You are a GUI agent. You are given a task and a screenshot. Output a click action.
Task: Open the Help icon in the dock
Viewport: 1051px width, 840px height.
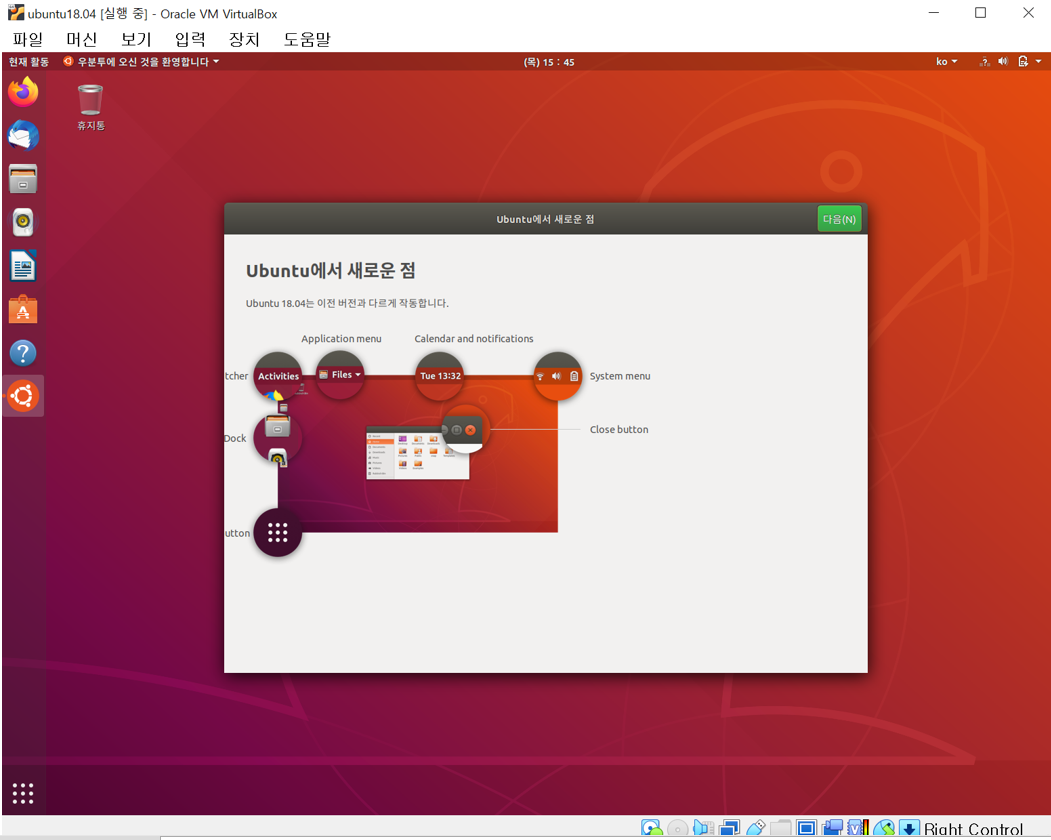23,353
